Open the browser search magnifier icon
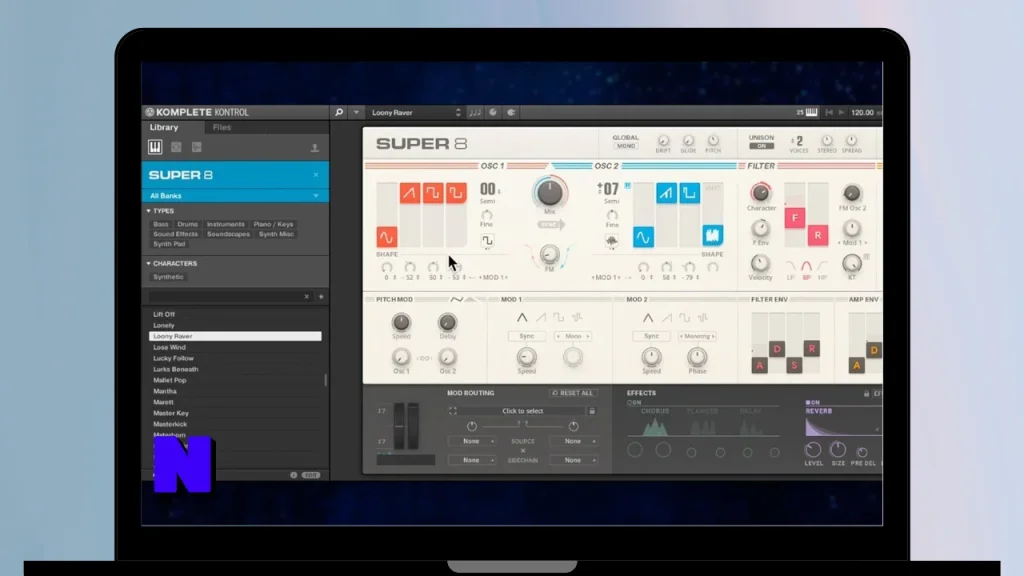 [x=339, y=112]
